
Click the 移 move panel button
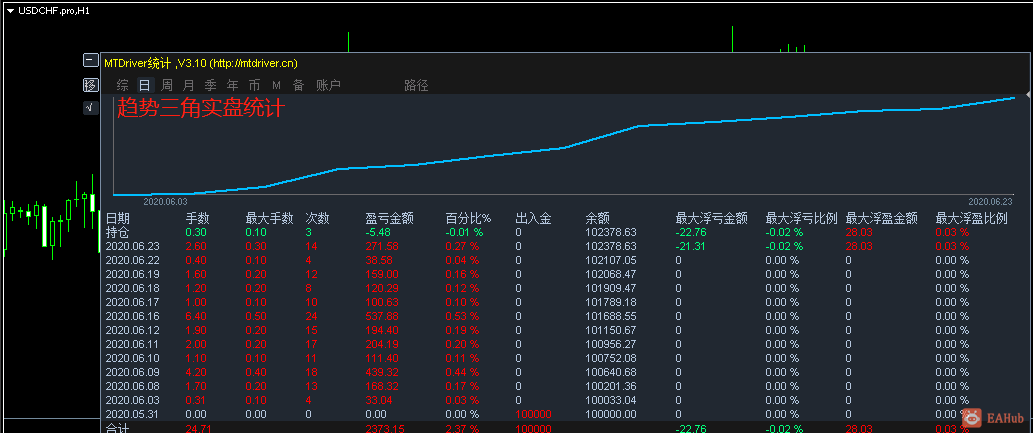(91, 85)
